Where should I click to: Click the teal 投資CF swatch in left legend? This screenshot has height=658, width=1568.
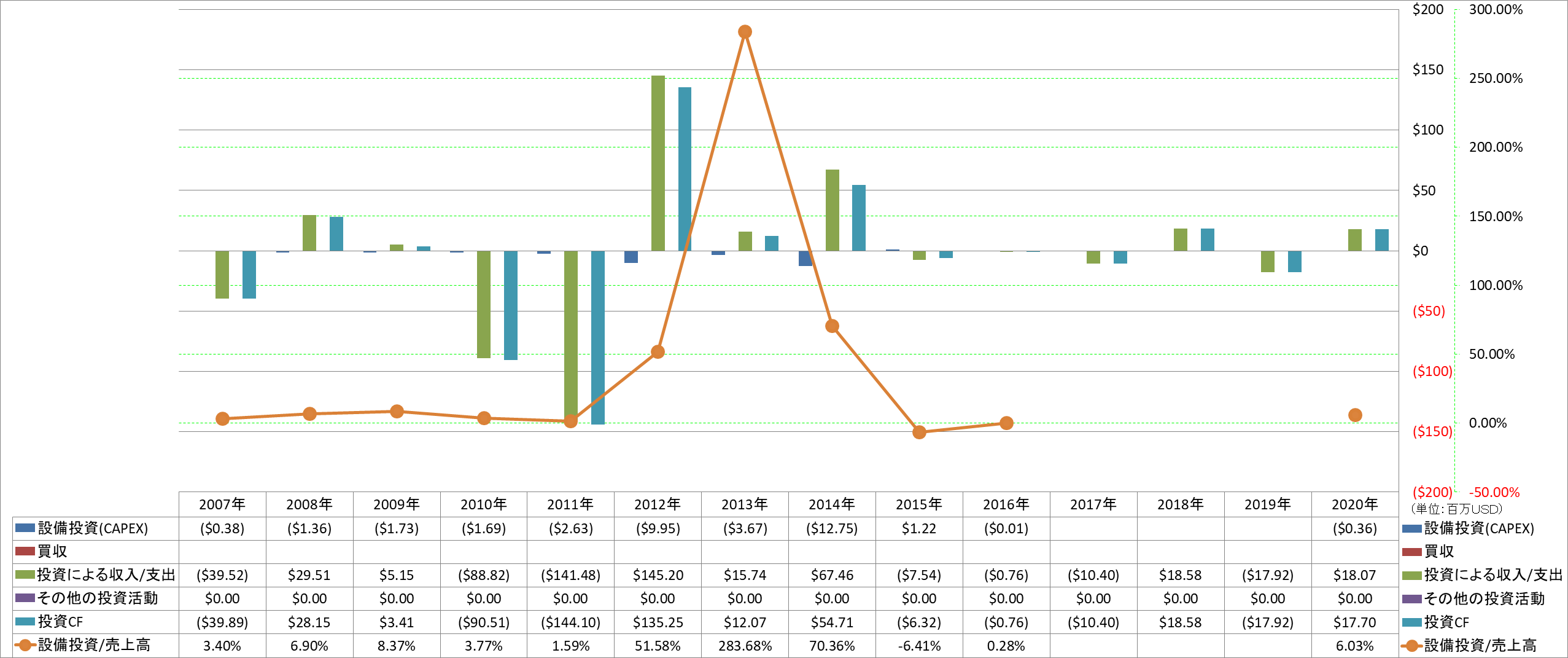[x=25, y=622]
